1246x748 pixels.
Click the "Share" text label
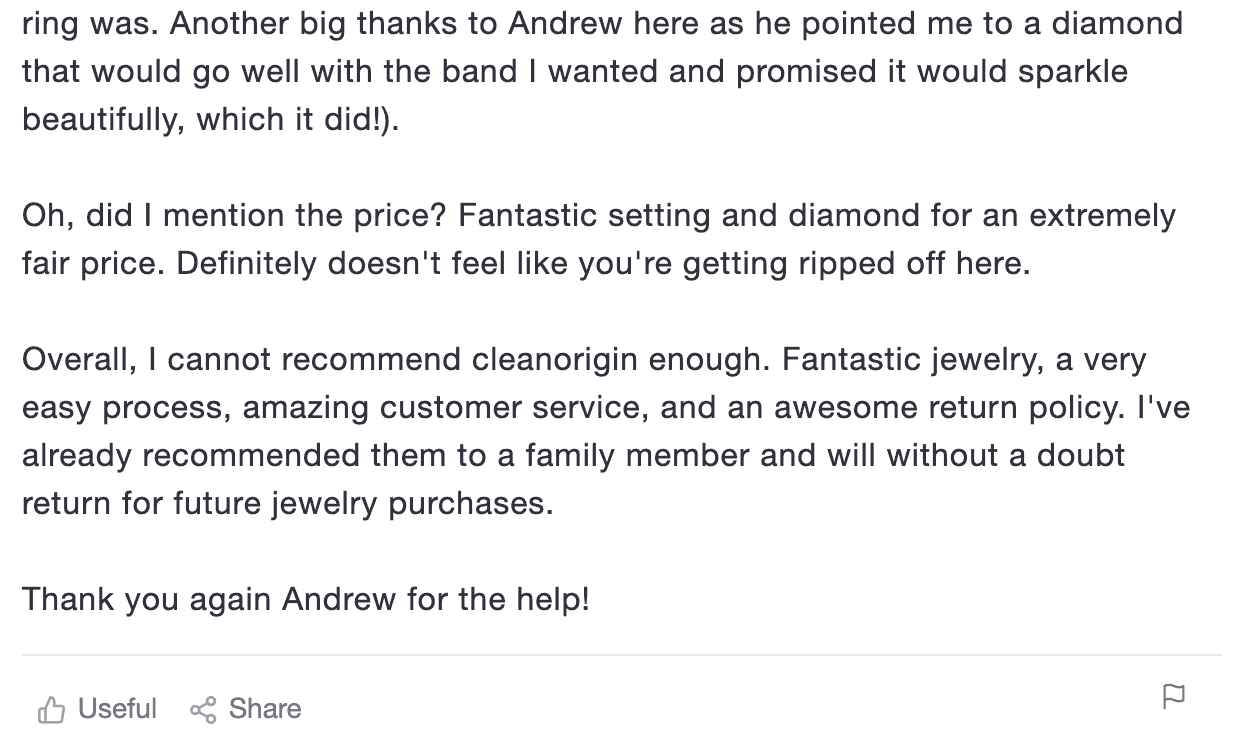pos(265,709)
